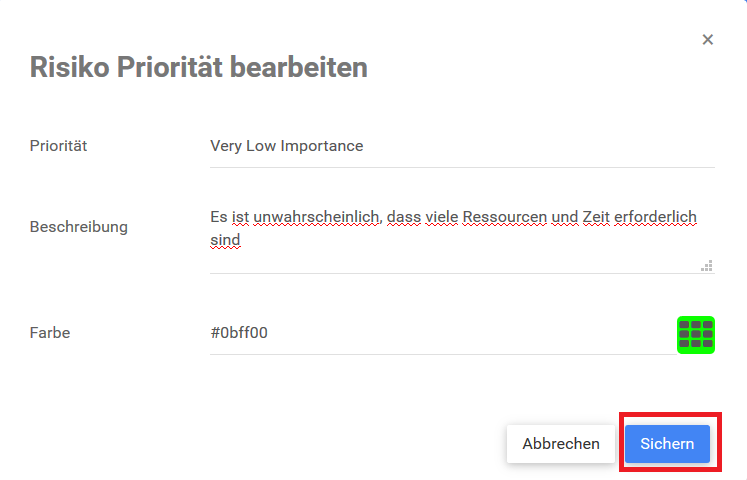
Task: Click the word erforderlich in the description
Action: point(653,217)
